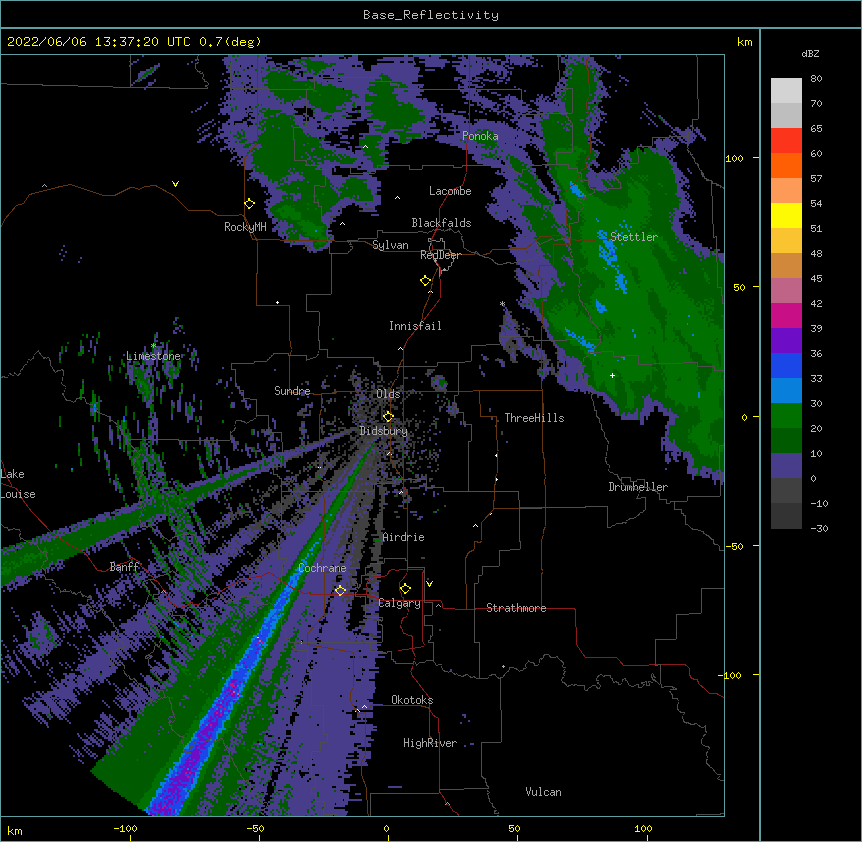Screen dimensions: 862x842
Task: Click the slate purple 0-10 dBZ legend color
Action: pyautogui.click(x=786, y=466)
